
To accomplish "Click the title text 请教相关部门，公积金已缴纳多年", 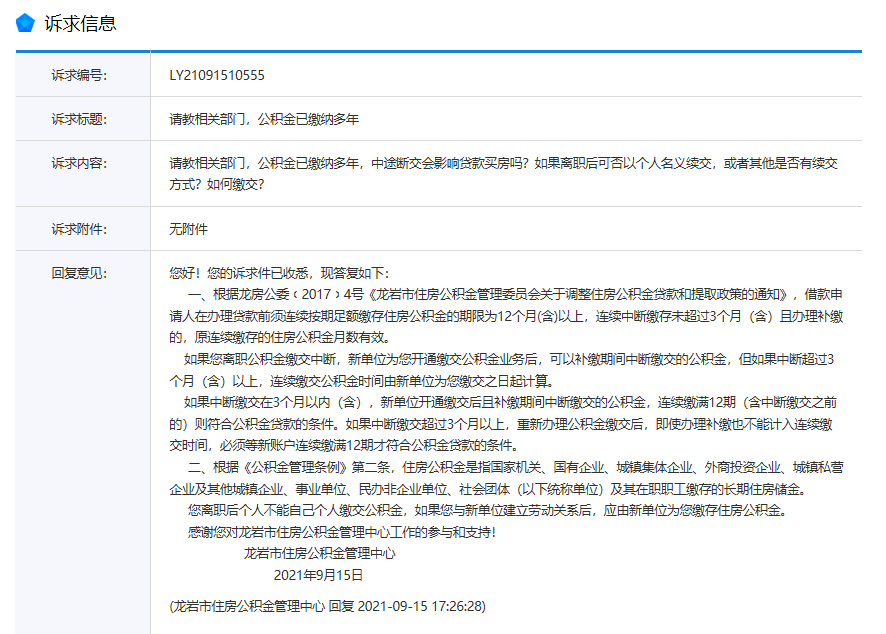I will [264, 119].
